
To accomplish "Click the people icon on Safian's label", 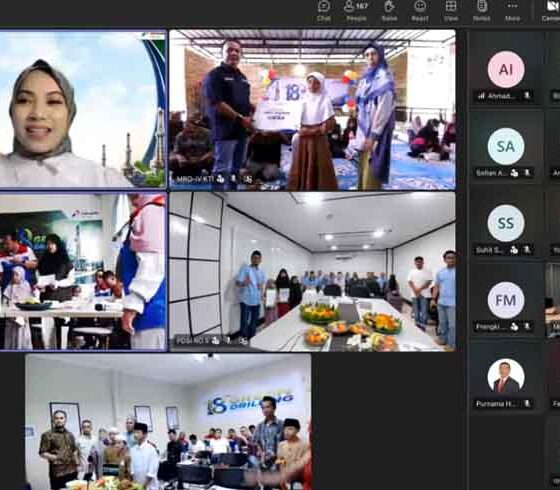I will (x=514, y=173).
